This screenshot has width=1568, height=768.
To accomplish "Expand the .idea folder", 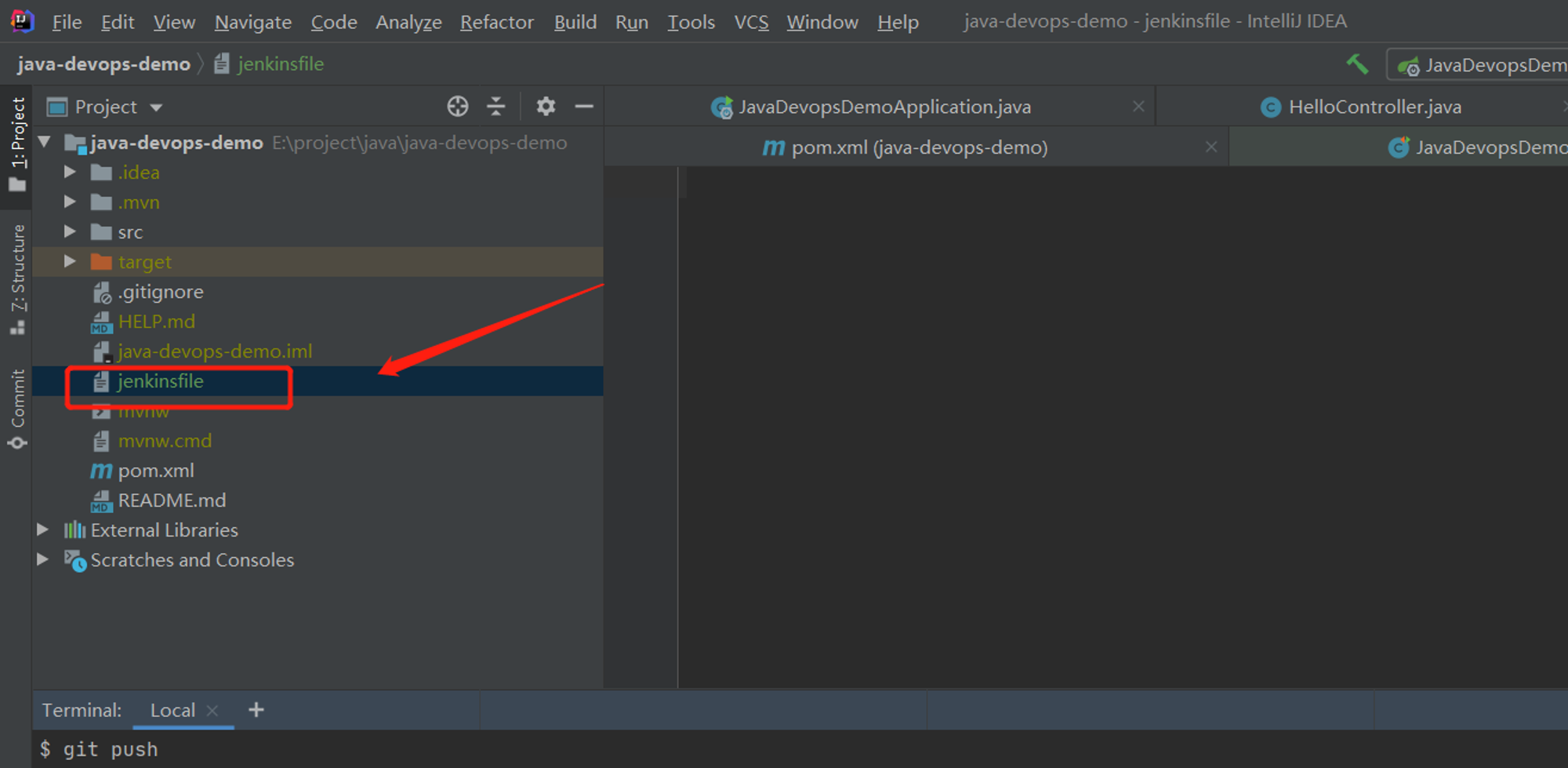I will 70,172.
